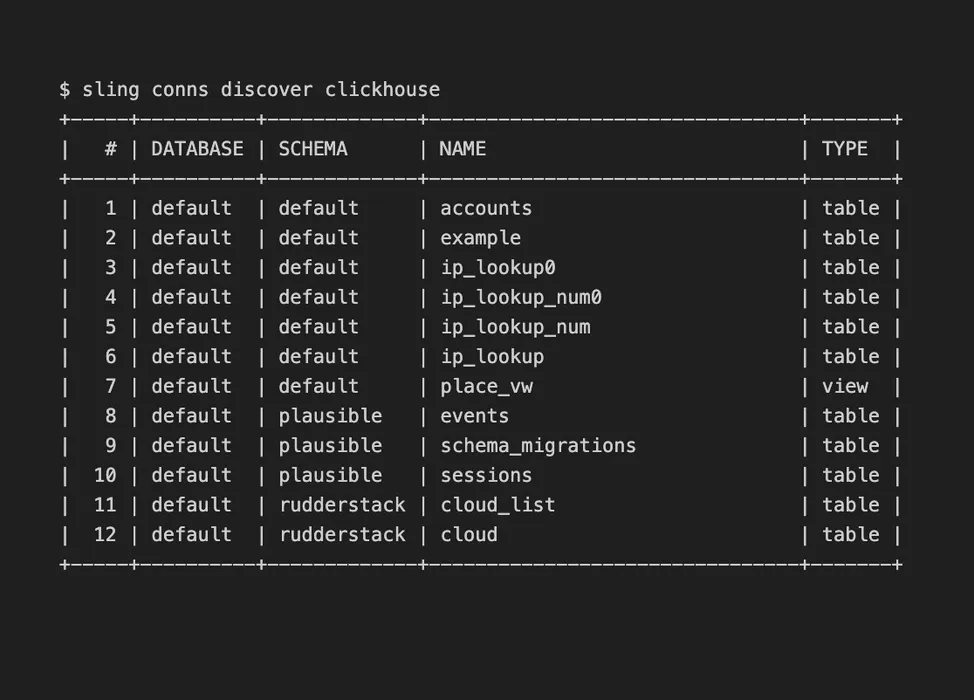Click the 'view' type value

point(845,386)
